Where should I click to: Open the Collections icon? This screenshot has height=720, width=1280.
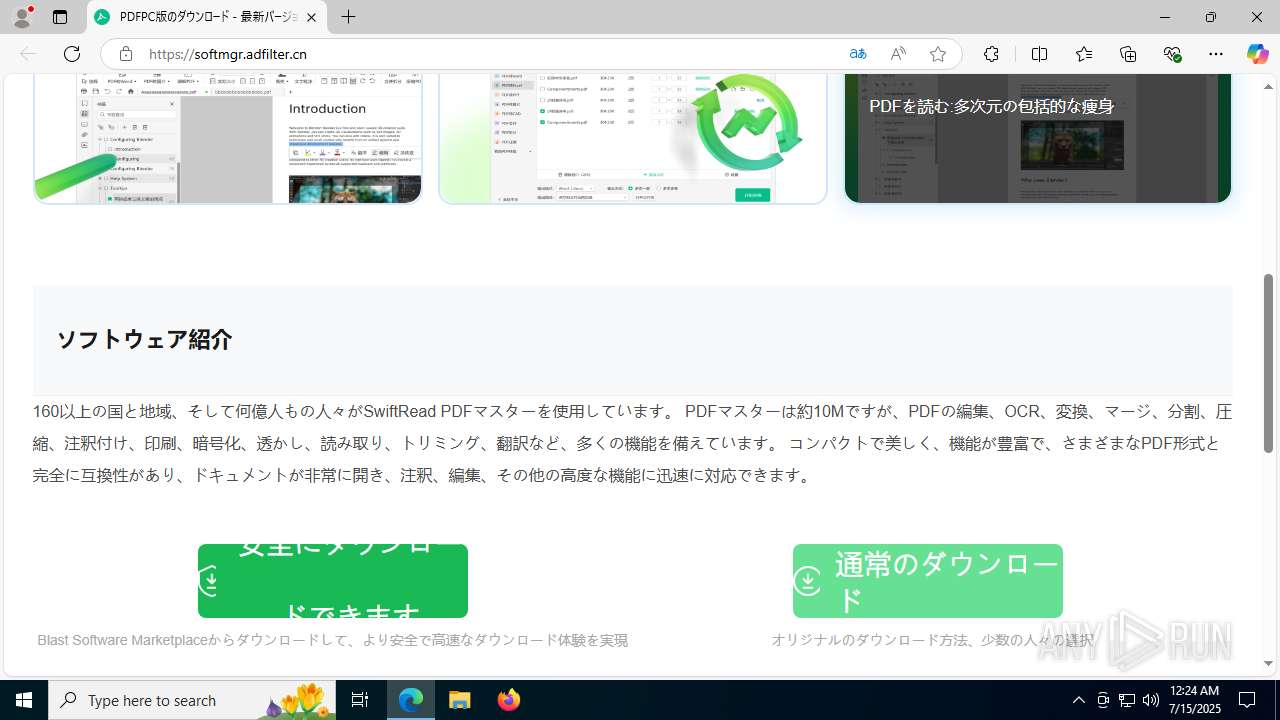click(1128, 54)
